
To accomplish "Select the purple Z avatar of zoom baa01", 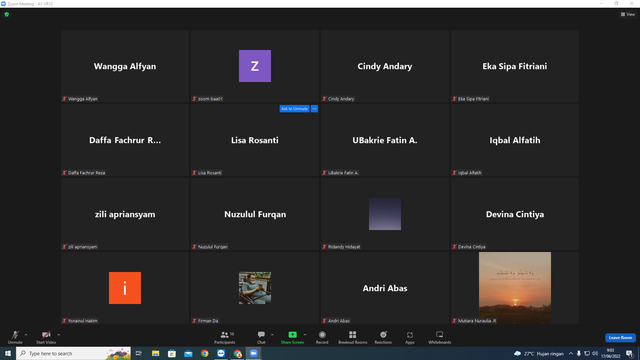I will pos(255,66).
